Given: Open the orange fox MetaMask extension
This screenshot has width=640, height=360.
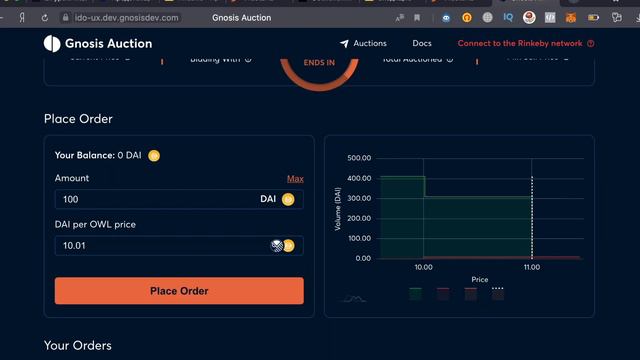Looking at the screenshot, I should (x=571, y=18).
